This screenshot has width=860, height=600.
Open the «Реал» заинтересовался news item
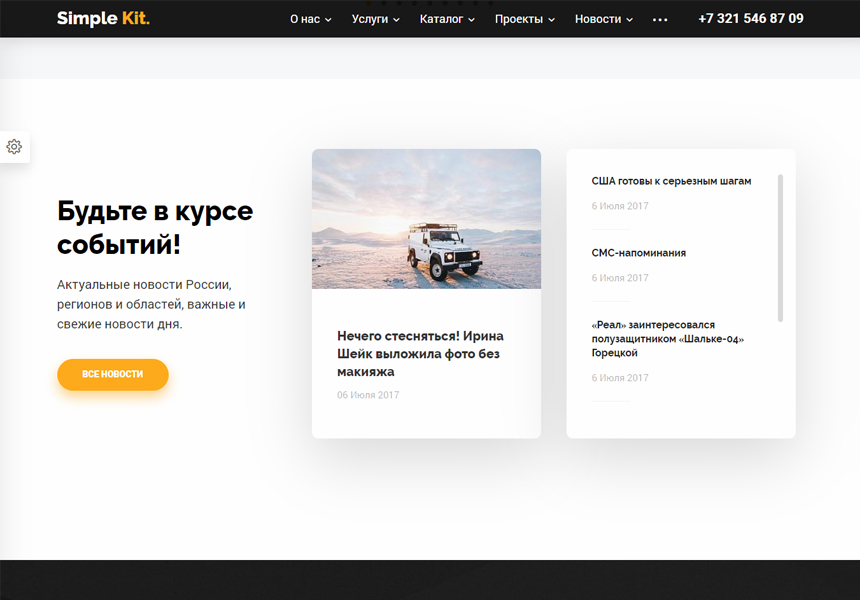coord(667,339)
